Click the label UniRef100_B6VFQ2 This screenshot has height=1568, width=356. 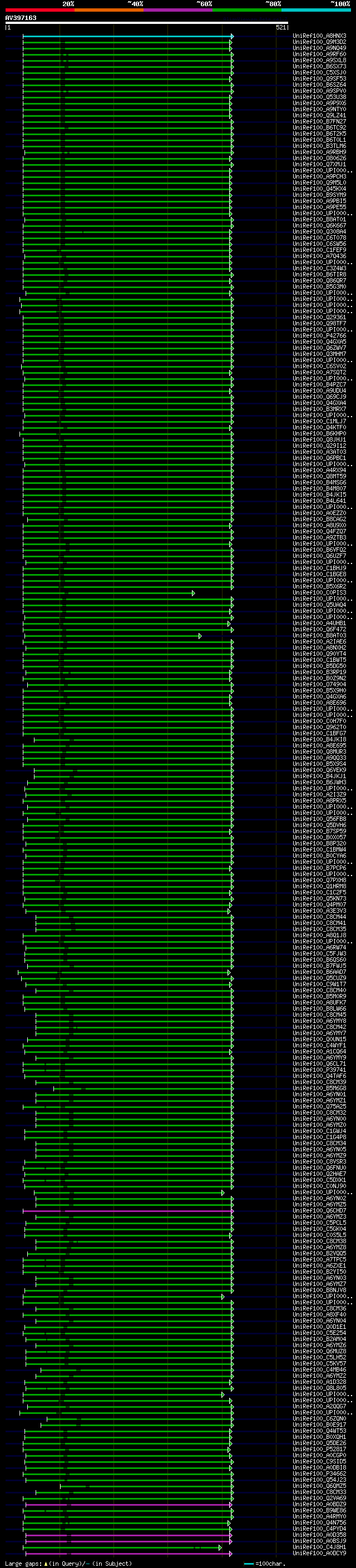(319, 550)
